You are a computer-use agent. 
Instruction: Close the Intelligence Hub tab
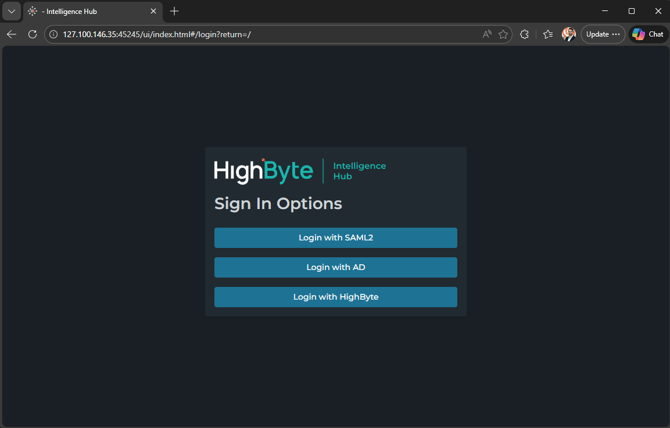[x=153, y=11]
